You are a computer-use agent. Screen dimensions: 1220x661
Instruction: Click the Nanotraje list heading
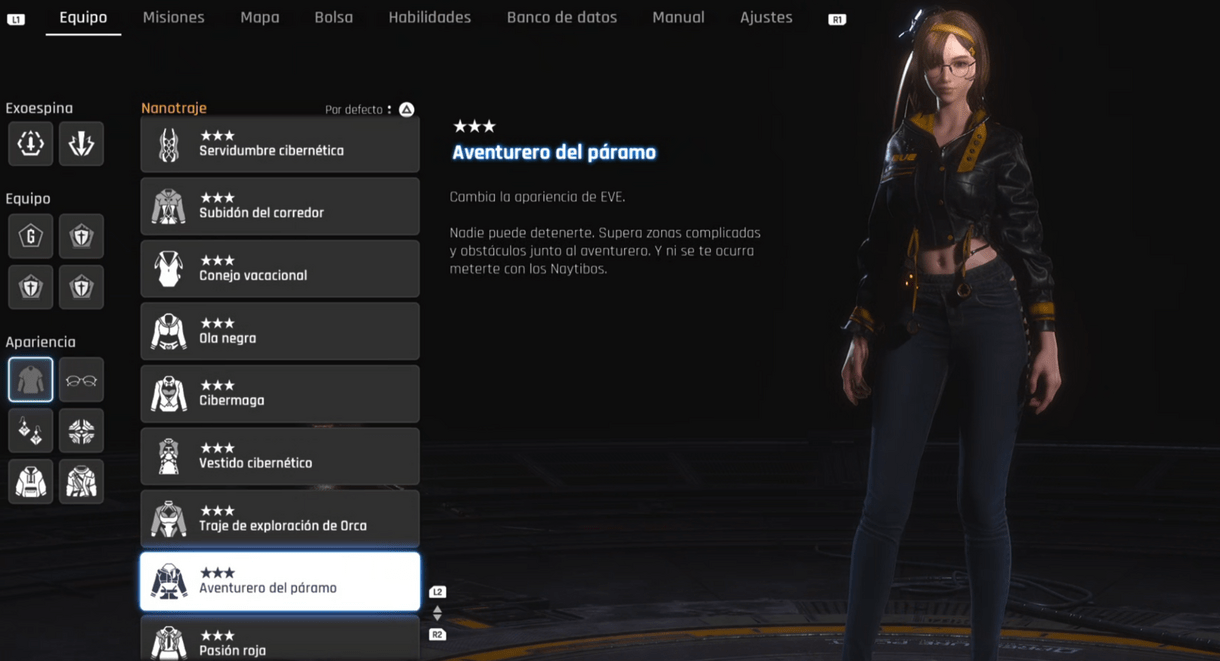[174, 108]
